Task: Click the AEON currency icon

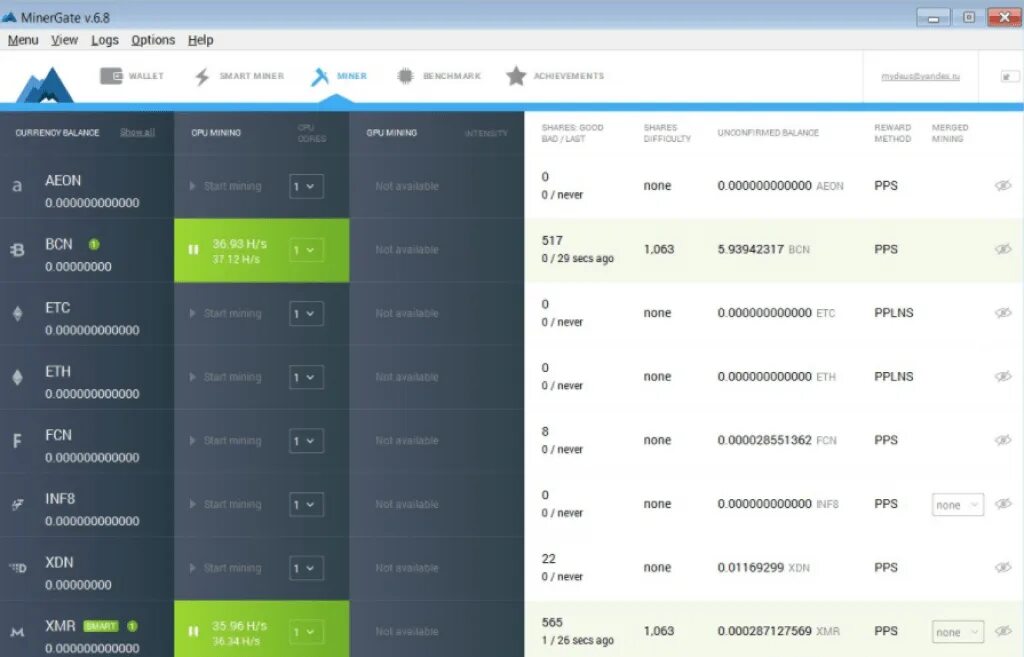Action: pyautogui.click(x=17, y=186)
